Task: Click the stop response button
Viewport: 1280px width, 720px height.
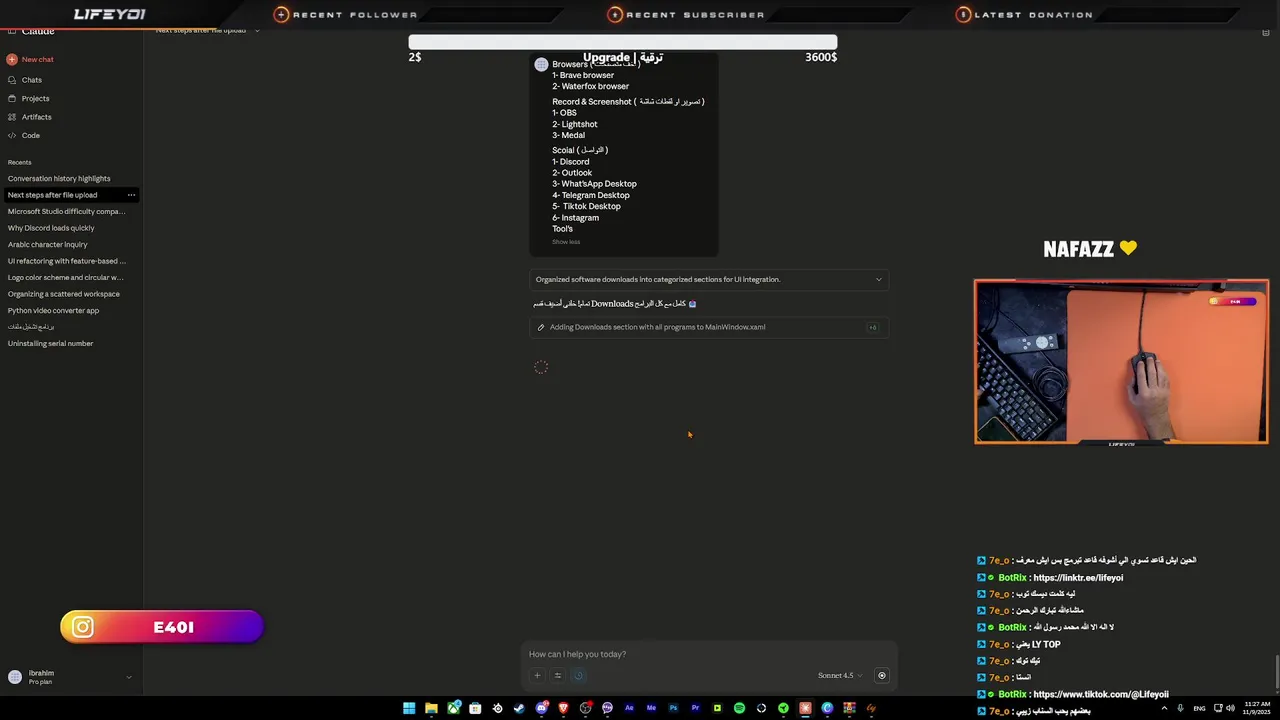Action: pyautogui.click(x=881, y=675)
